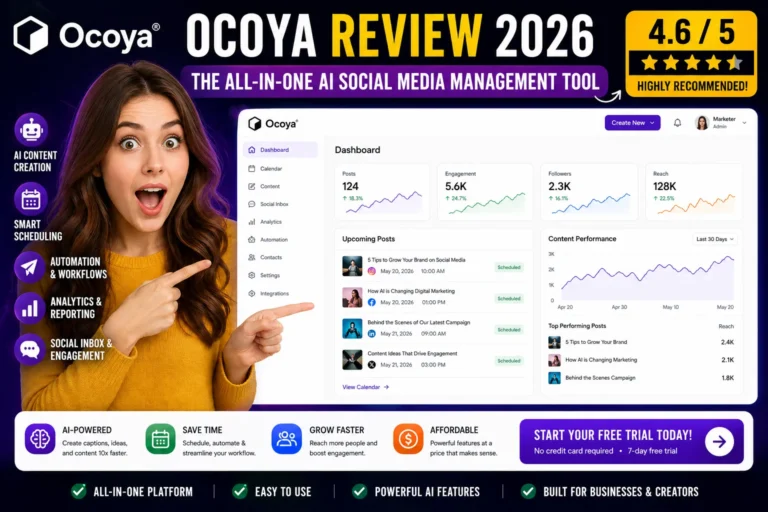Click the Upcoming Posts heading
This screenshot has height=512, width=768.
coord(368,239)
